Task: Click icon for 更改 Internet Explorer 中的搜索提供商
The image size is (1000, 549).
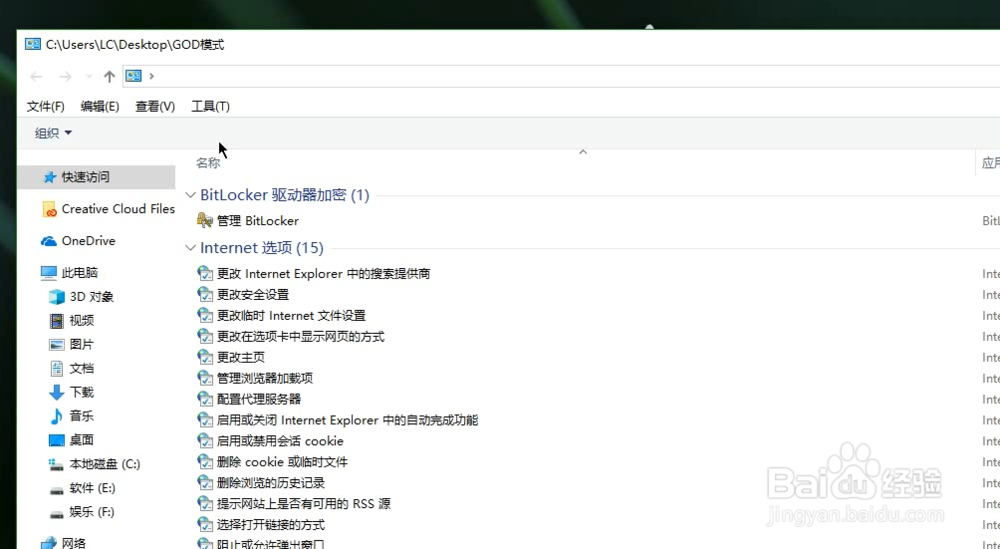Action: click(205, 274)
